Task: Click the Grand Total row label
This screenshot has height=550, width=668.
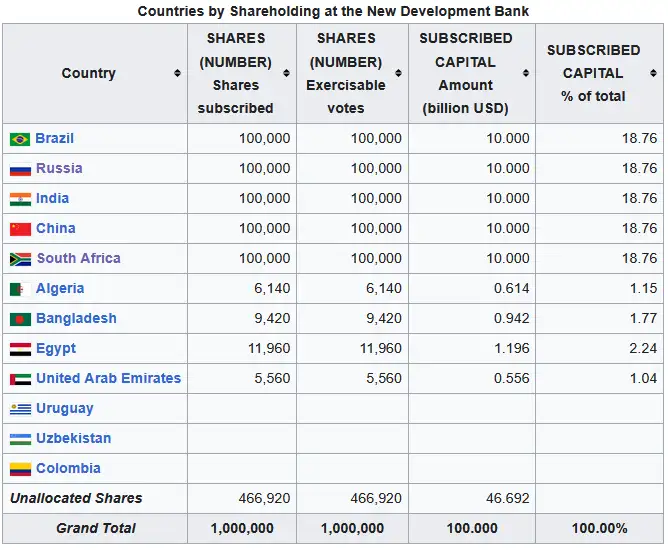Action: pos(95,528)
